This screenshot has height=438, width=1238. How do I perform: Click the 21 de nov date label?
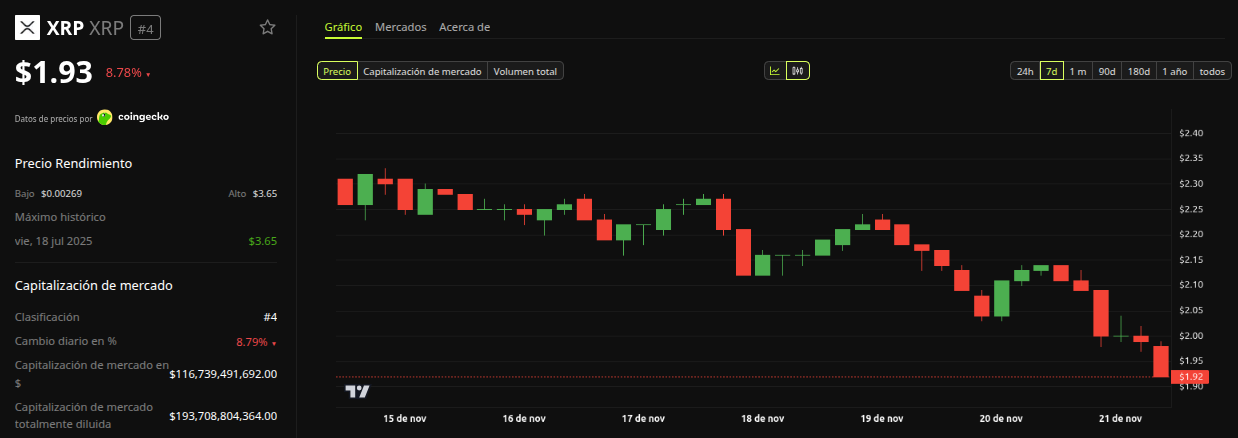point(1119,419)
